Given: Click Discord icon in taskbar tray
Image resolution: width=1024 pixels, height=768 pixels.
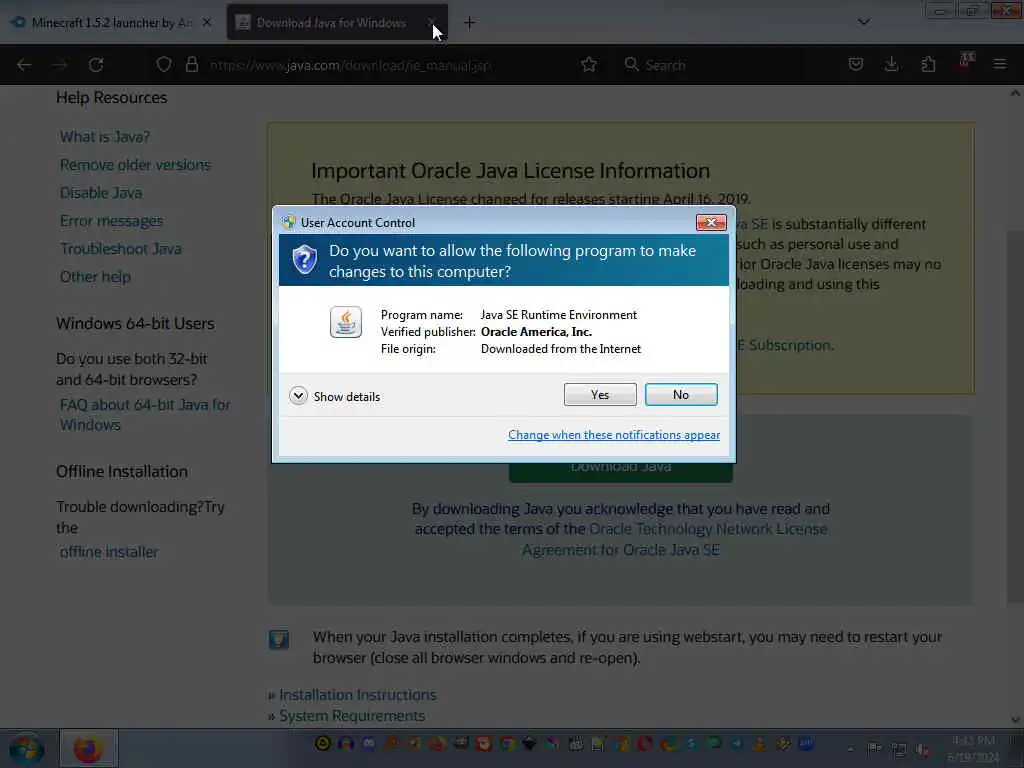Looking at the screenshot, I should point(369,743).
